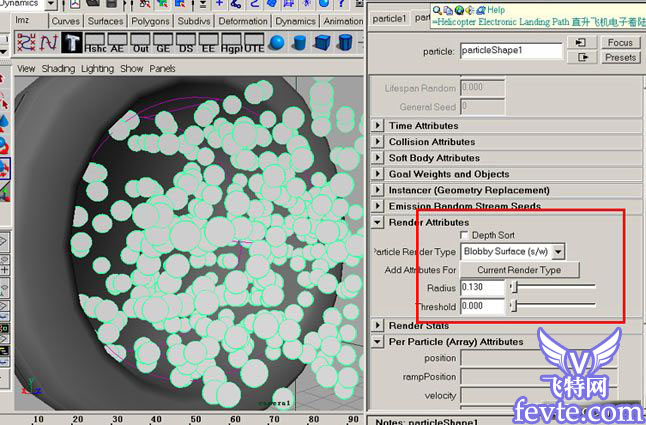Click the GE shelf button
Screen dimensions: 646x425
pyautogui.click(x=163, y=43)
